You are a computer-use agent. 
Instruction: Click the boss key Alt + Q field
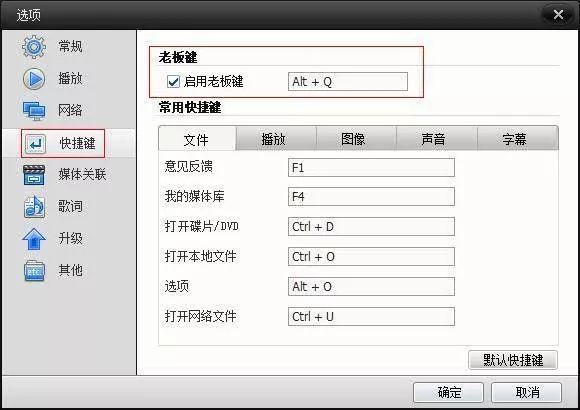click(348, 81)
